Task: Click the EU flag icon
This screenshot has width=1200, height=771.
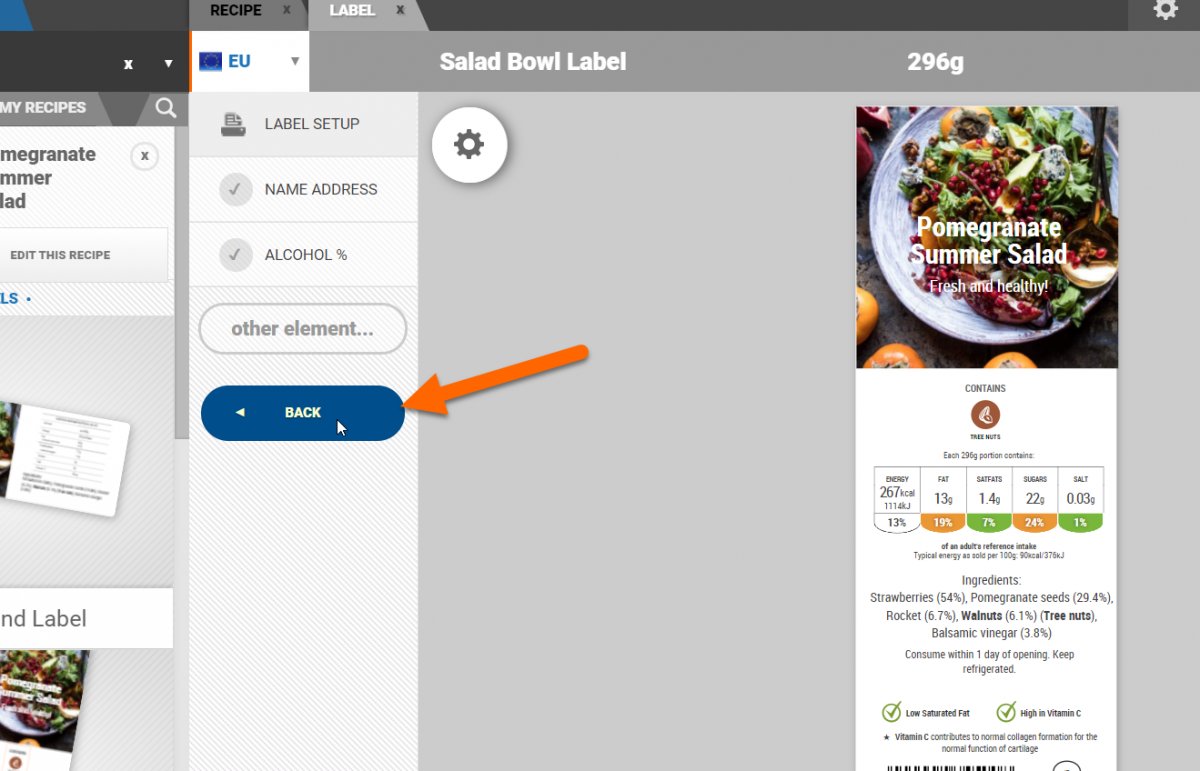Action: point(210,61)
